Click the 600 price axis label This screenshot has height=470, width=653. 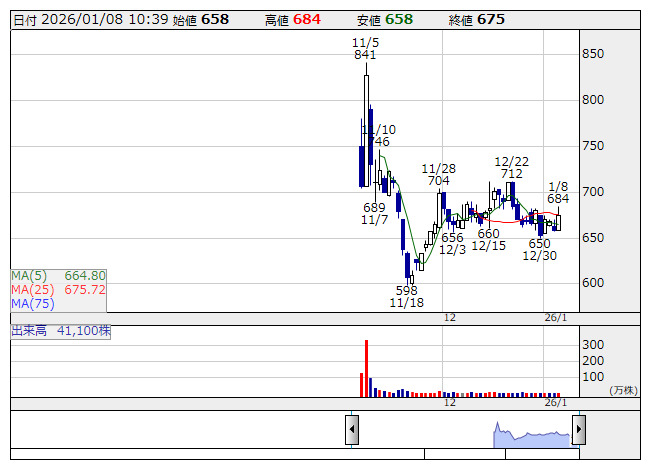[593, 283]
